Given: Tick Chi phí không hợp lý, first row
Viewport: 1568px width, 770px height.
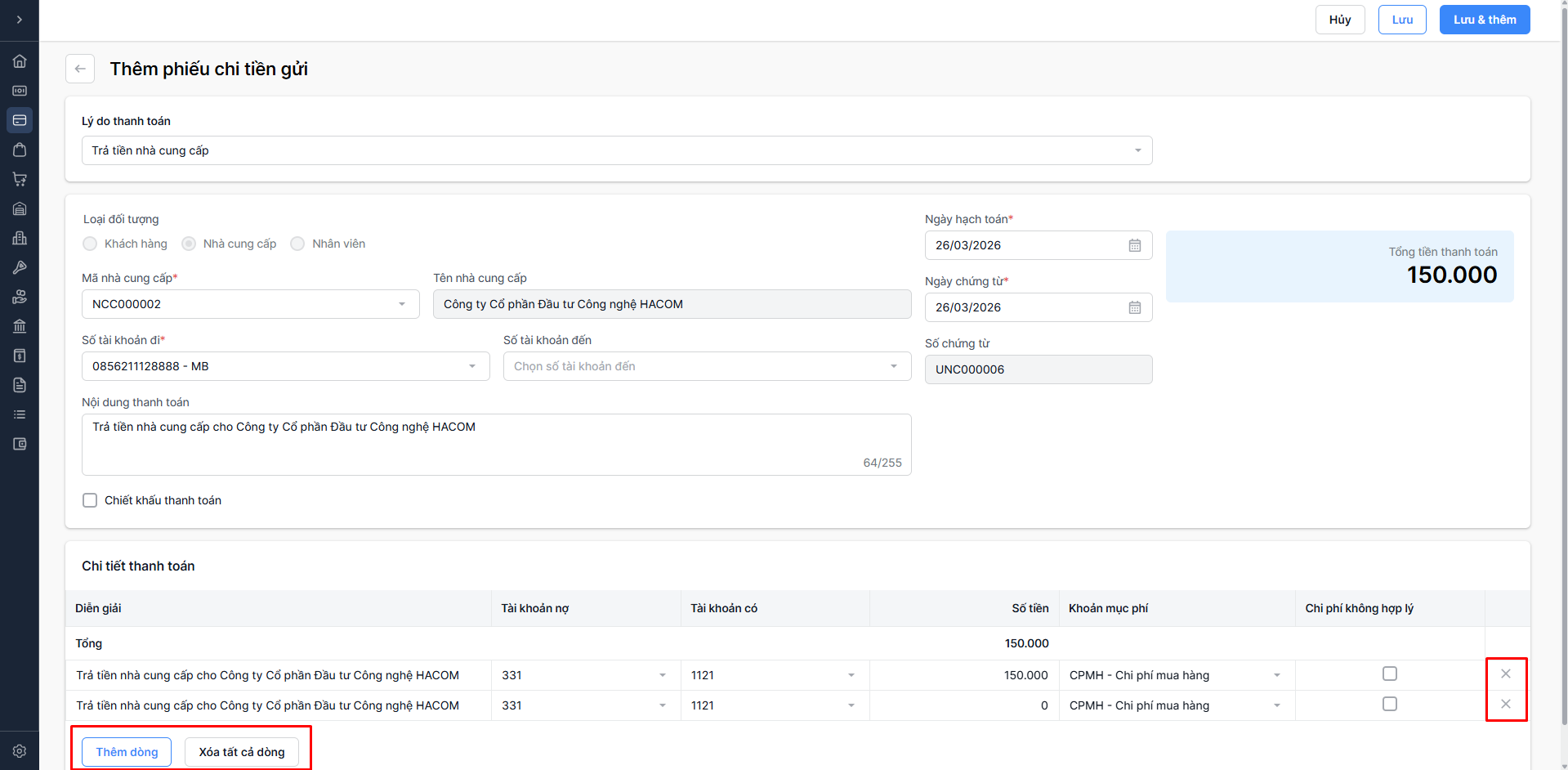Looking at the screenshot, I should pos(1389,674).
